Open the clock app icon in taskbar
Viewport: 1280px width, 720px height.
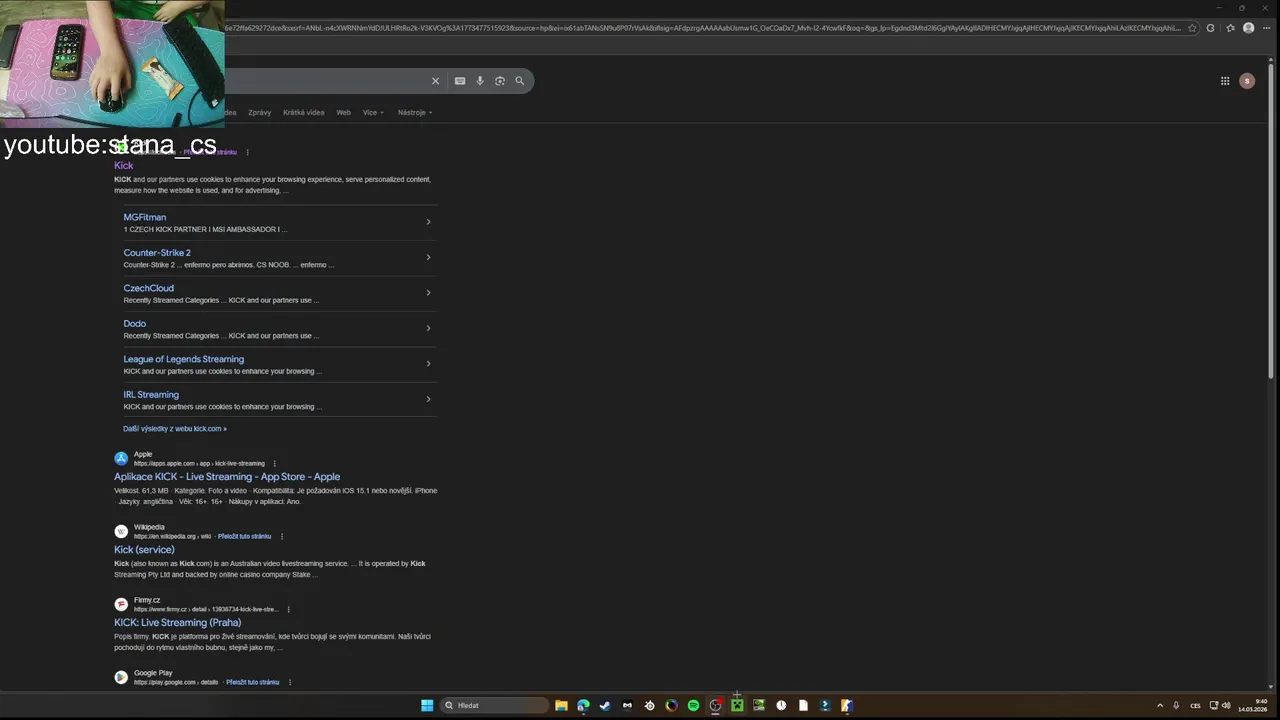click(781, 705)
